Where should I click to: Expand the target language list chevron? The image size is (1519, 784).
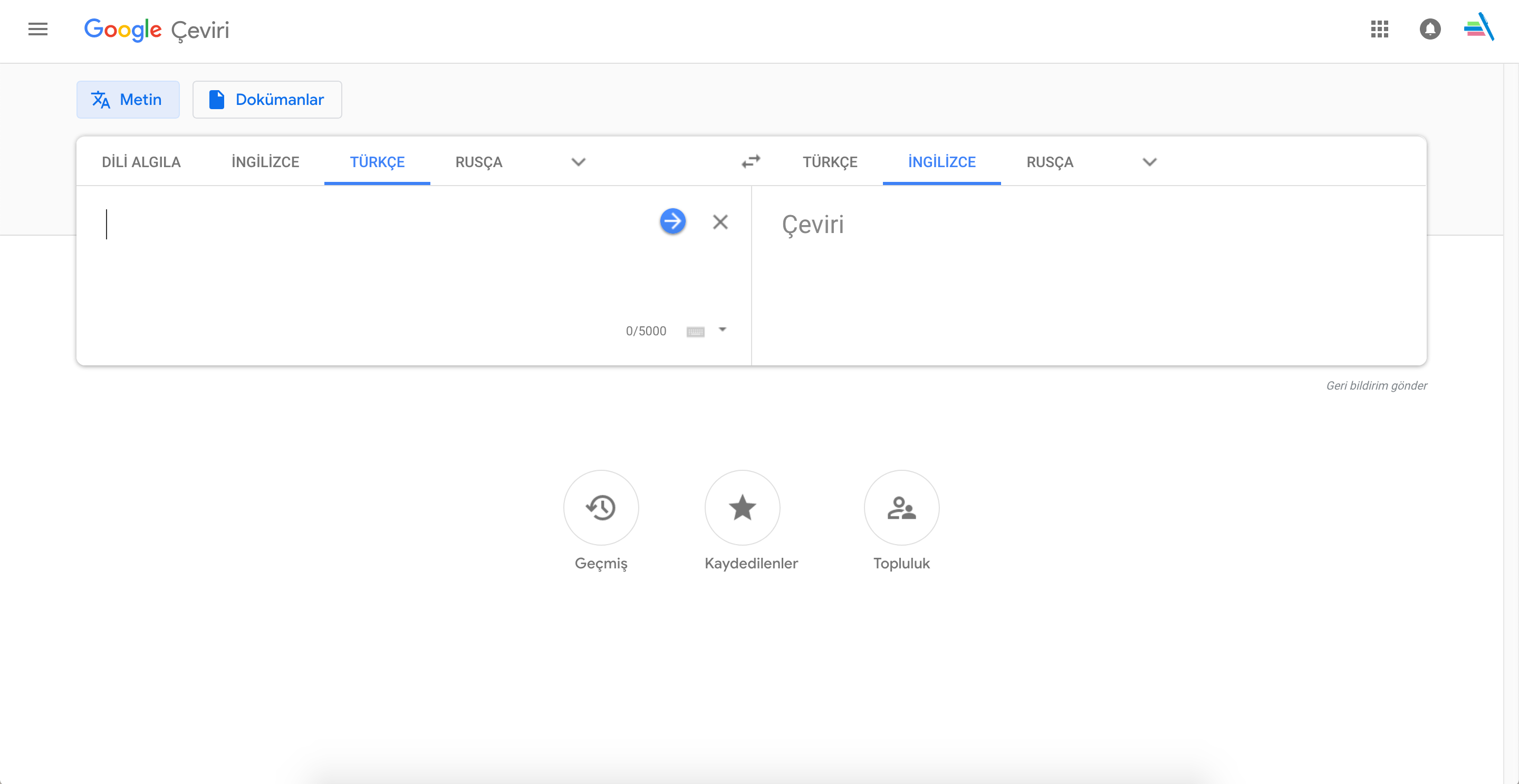coord(1149,162)
